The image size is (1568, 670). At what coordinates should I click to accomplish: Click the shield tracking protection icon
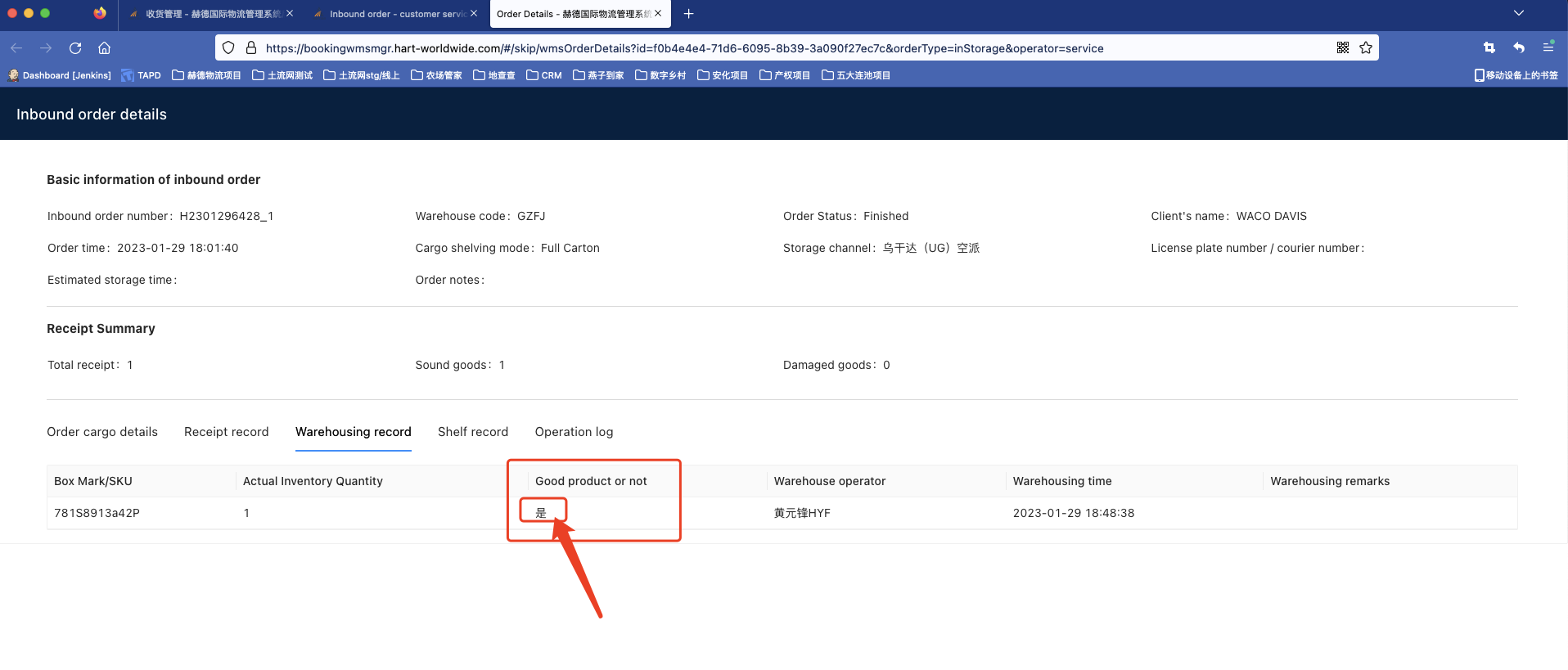(229, 48)
